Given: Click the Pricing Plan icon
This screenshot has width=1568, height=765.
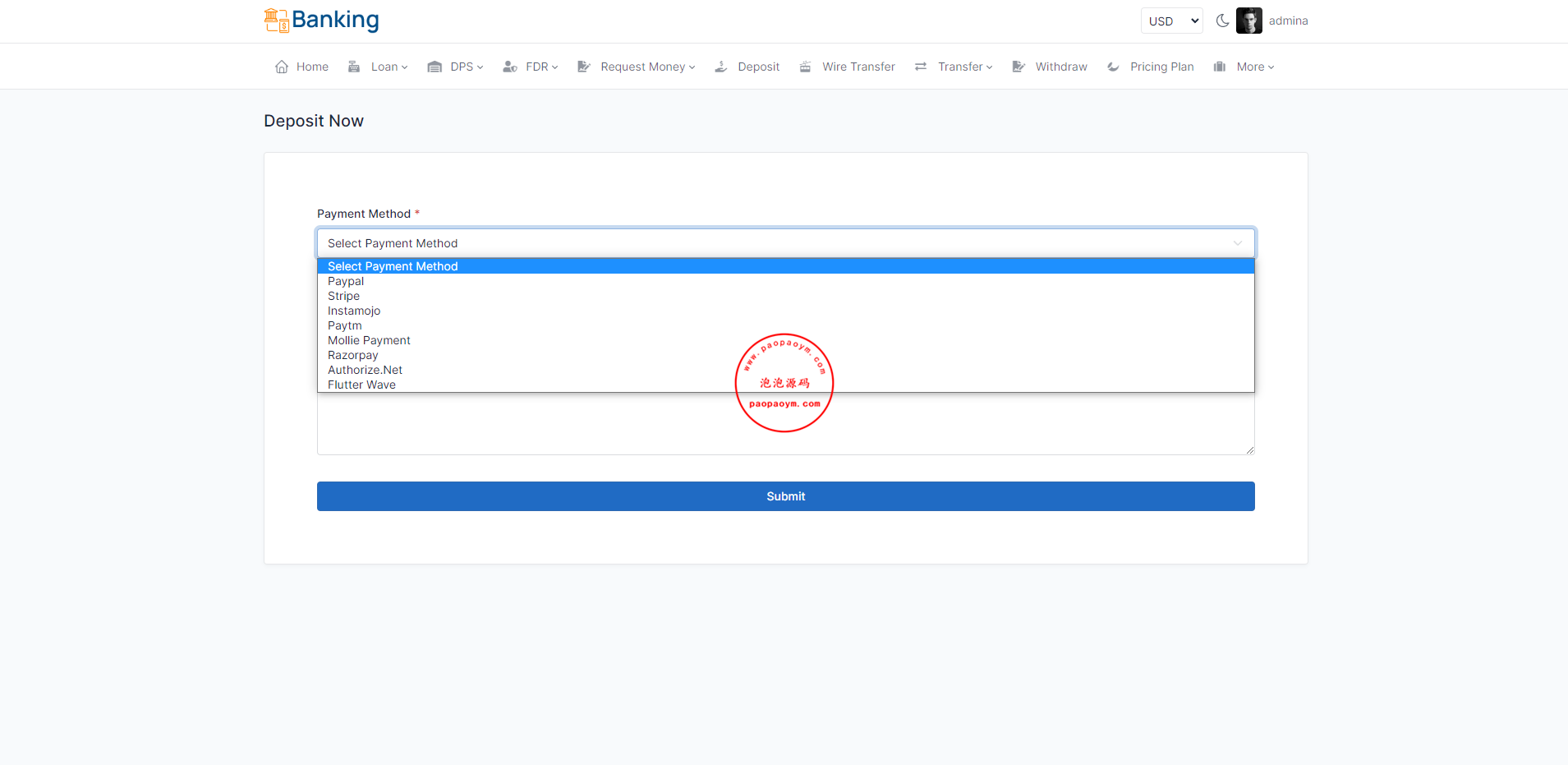Looking at the screenshot, I should (x=1114, y=67).
